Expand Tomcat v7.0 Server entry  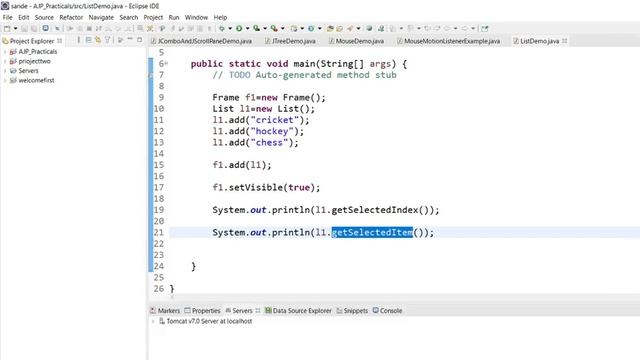tap(153, 321)
